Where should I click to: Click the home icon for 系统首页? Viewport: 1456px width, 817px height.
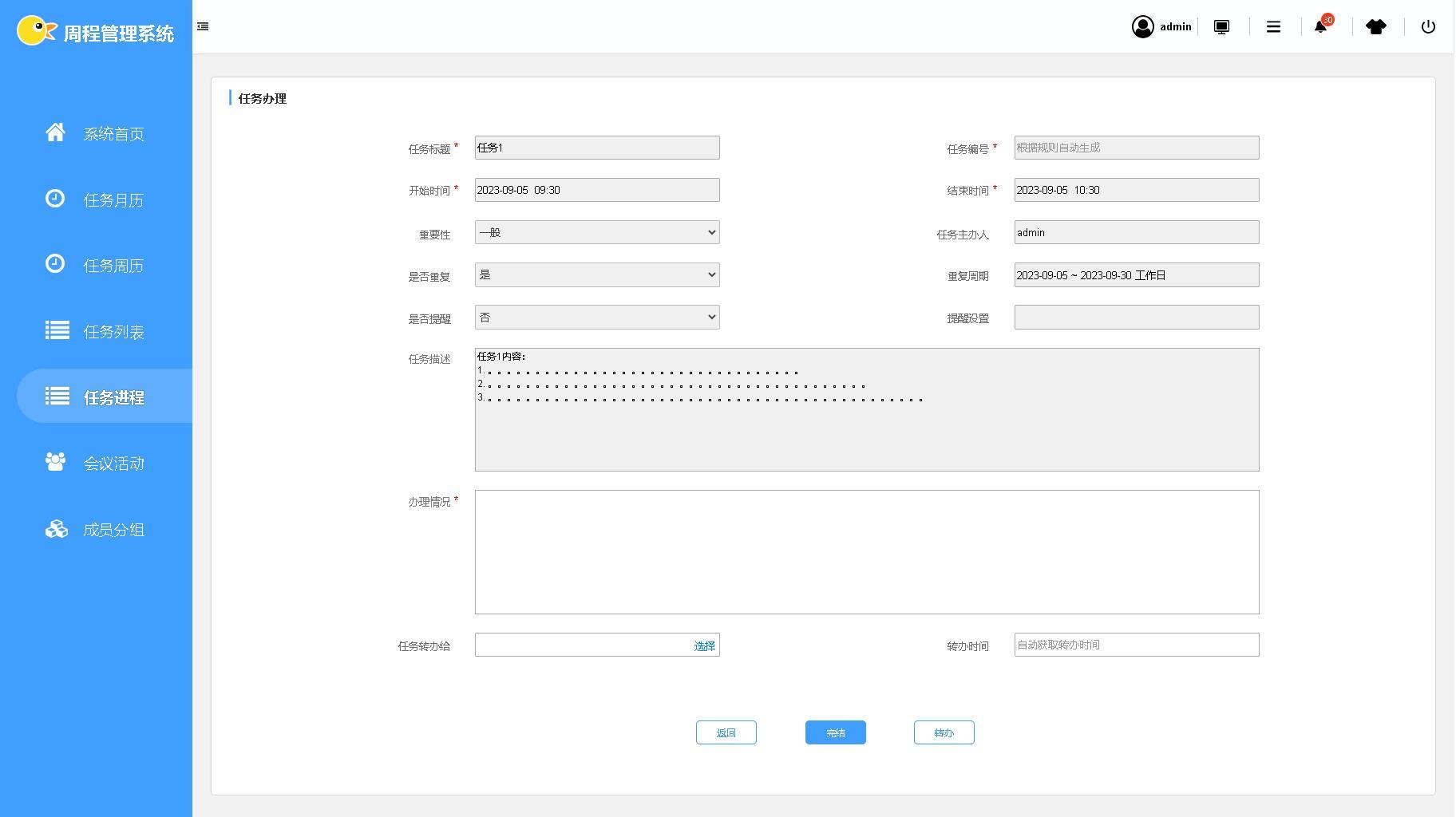pos(55,132)
